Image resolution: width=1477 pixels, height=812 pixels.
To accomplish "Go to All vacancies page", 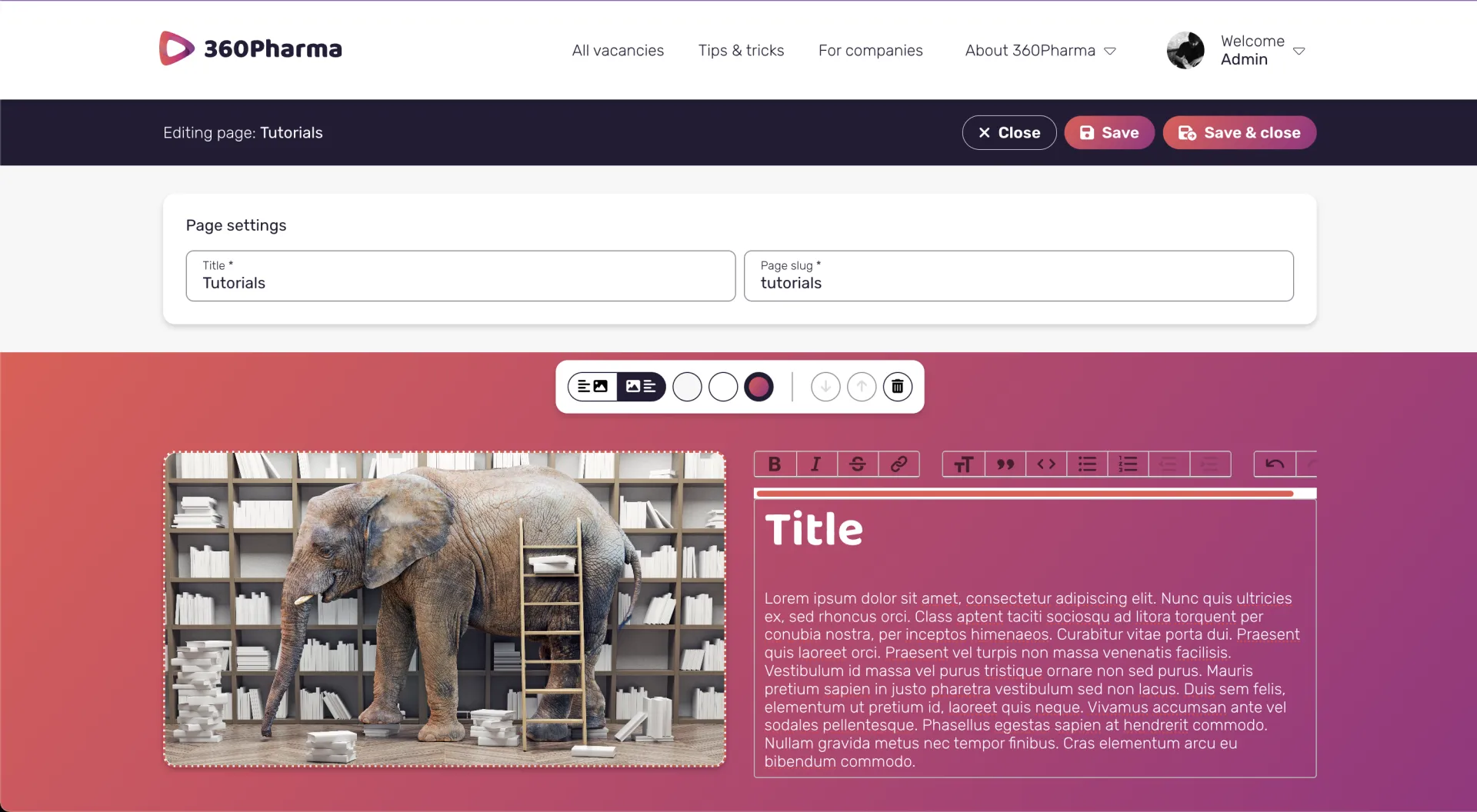I will pyautogui.click(x=618, y=51).
